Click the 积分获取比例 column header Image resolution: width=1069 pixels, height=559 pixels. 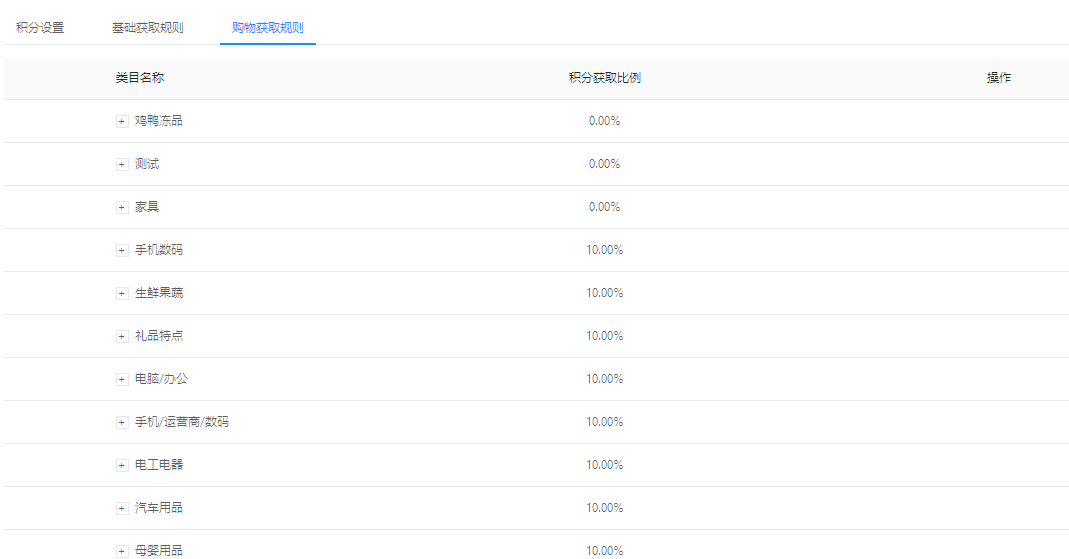tap(604, 78)
